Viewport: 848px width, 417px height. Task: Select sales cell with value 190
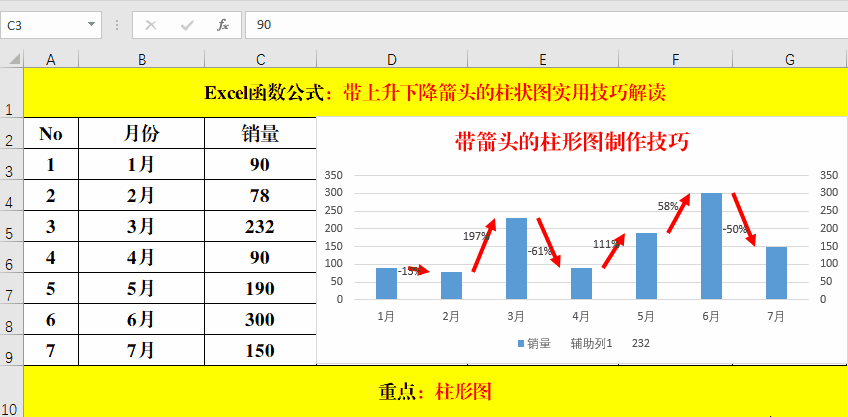click(261, 288)
